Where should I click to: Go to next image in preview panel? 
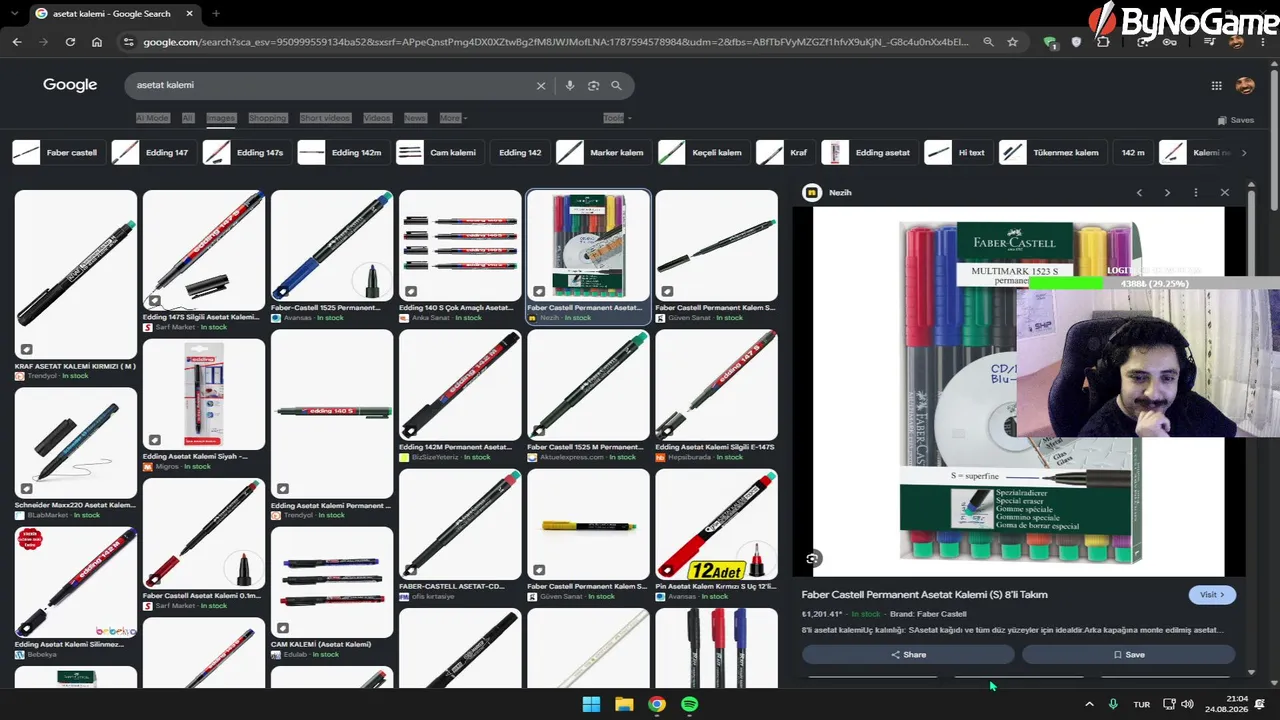tap(1167, 192)
